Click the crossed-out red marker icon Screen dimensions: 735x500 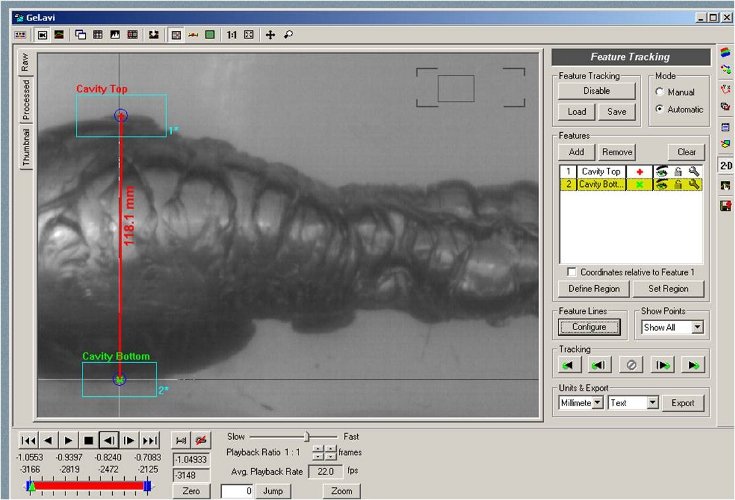pos(201,440)
